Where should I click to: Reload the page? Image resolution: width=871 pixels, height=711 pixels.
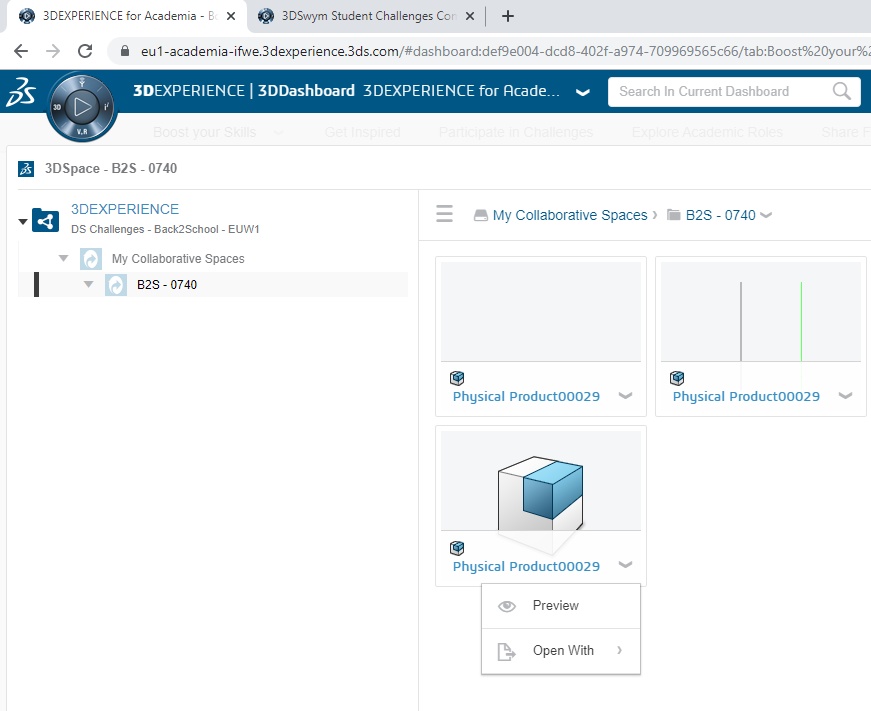coord(85,51)
